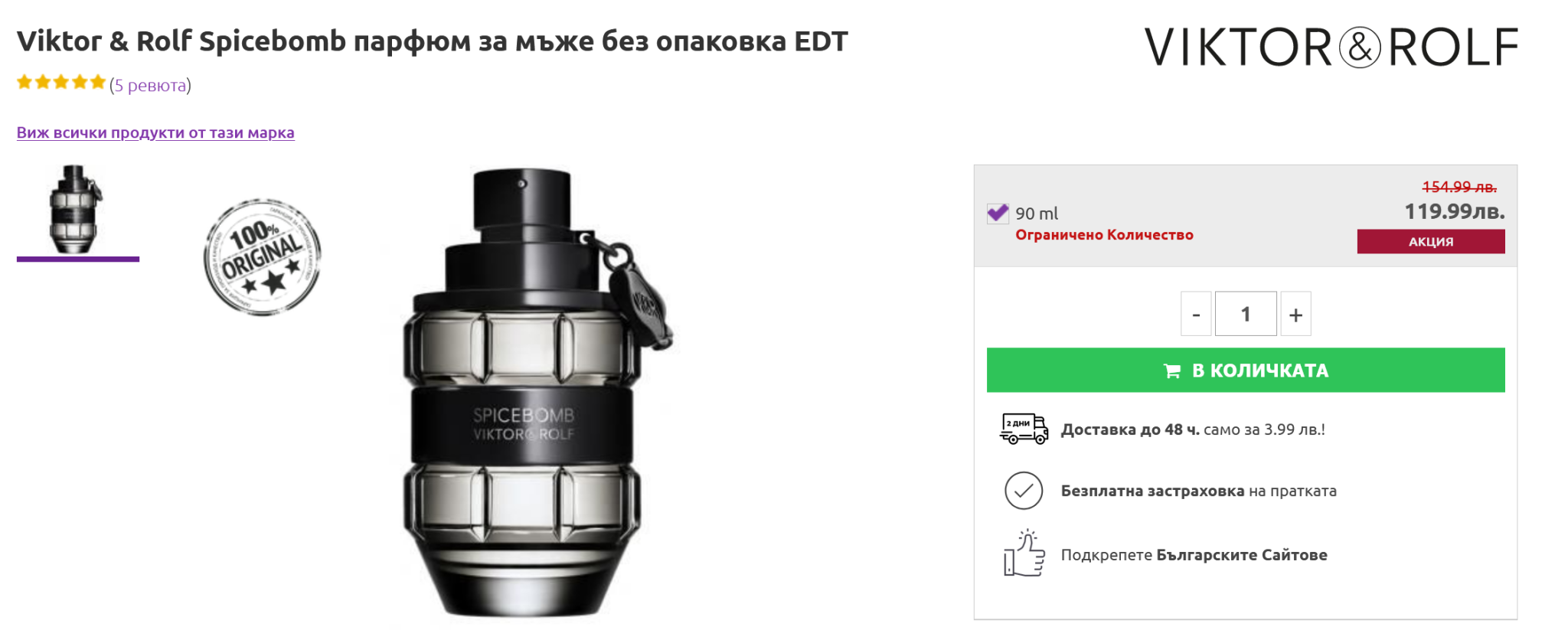Viewport: 1568px width, 630px height.
Task: Click the 100% Original stamp badge
Action: click(x=262, y=257)
